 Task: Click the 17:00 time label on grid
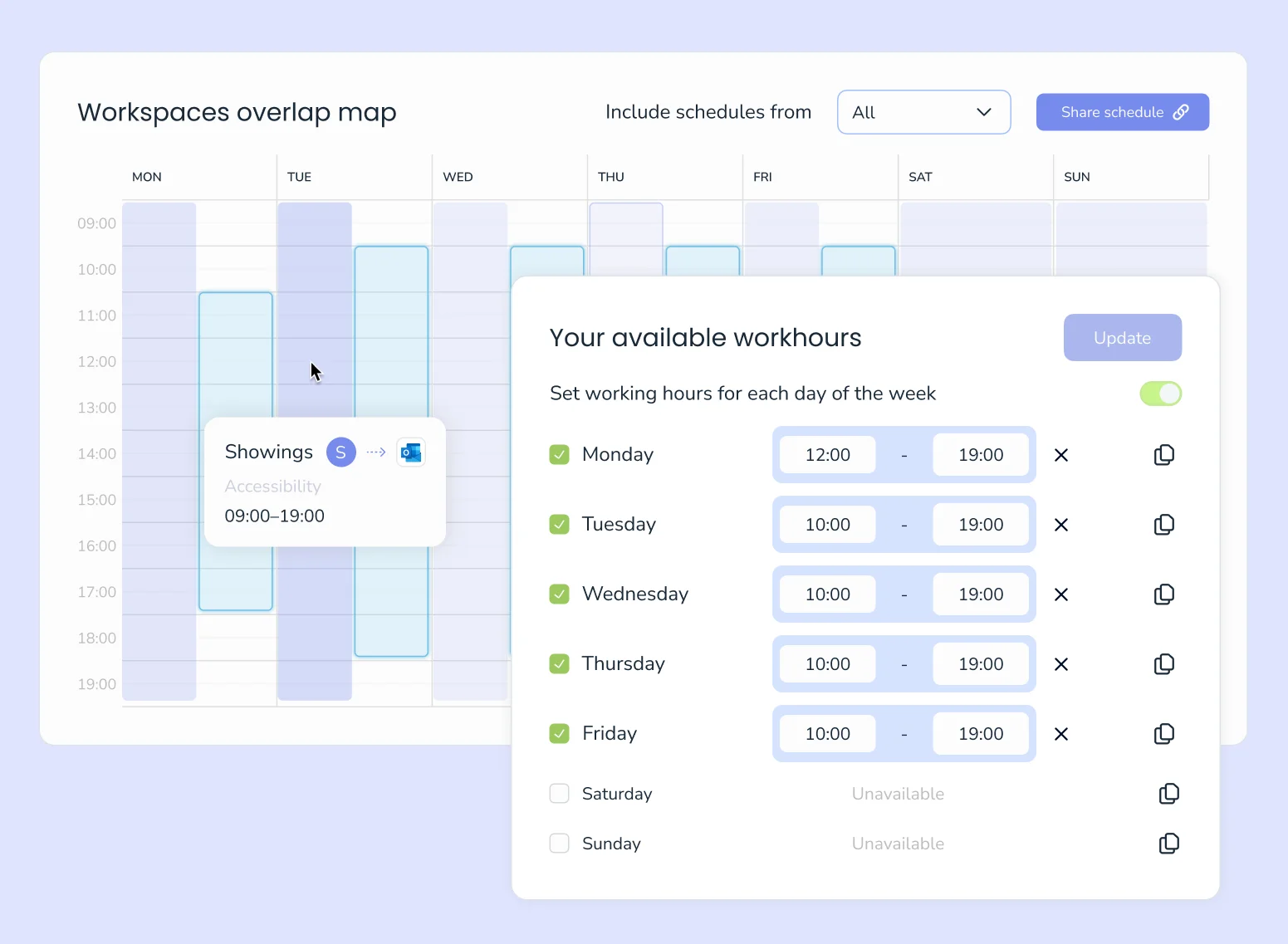97,592
